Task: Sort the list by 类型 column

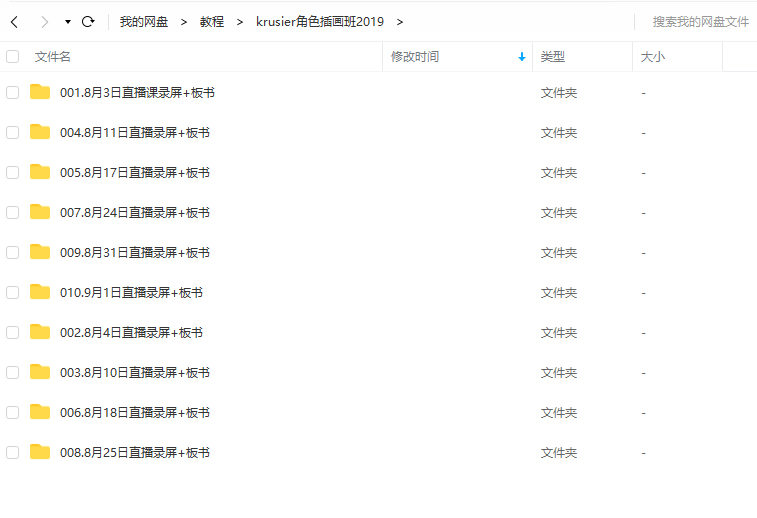Action: (553, 57)
